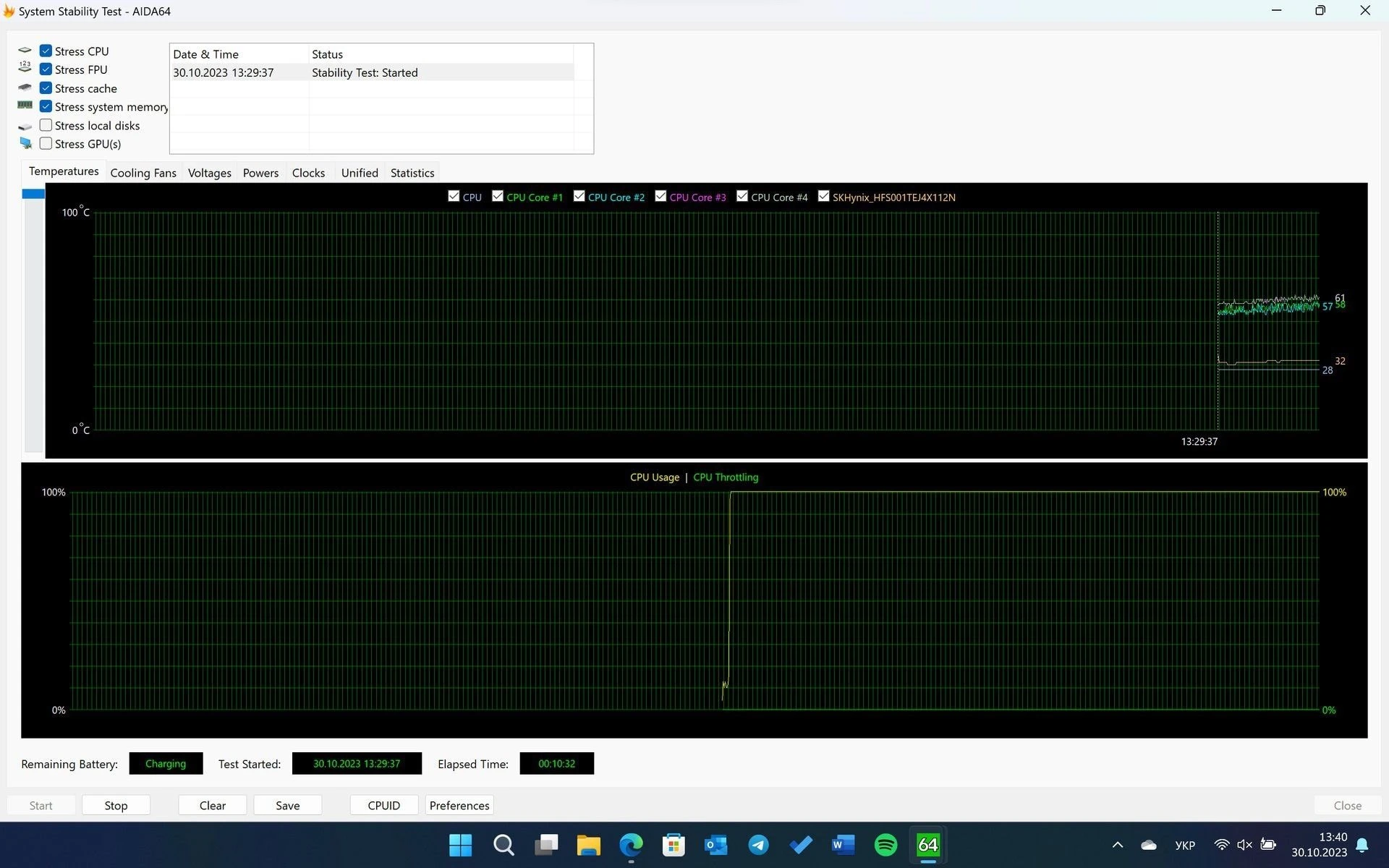Enable Stress local disks checkbox
Viewport: 1389px width, 868px height.
[46, 125]
